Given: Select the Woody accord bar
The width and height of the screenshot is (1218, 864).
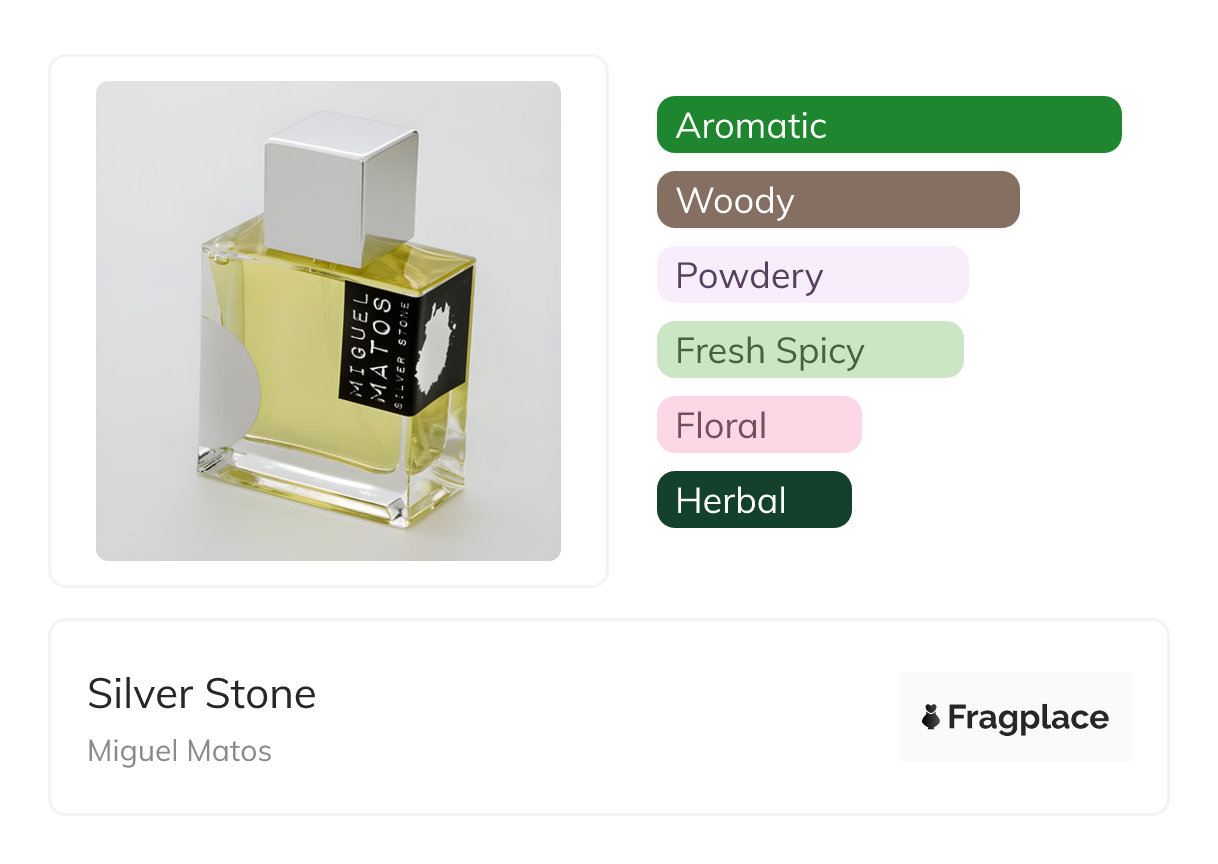Looking at the screenshot, I should [837, 200].
